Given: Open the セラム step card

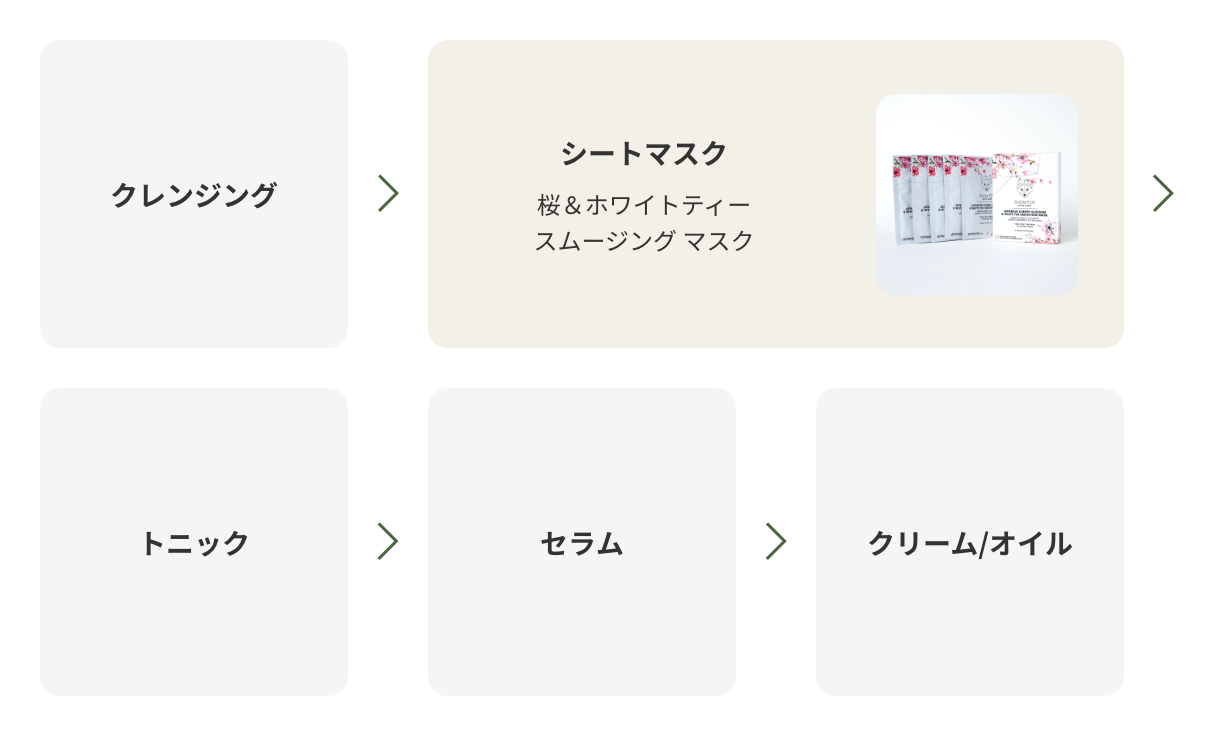Looking at the screenshot, I should [582, 542].
